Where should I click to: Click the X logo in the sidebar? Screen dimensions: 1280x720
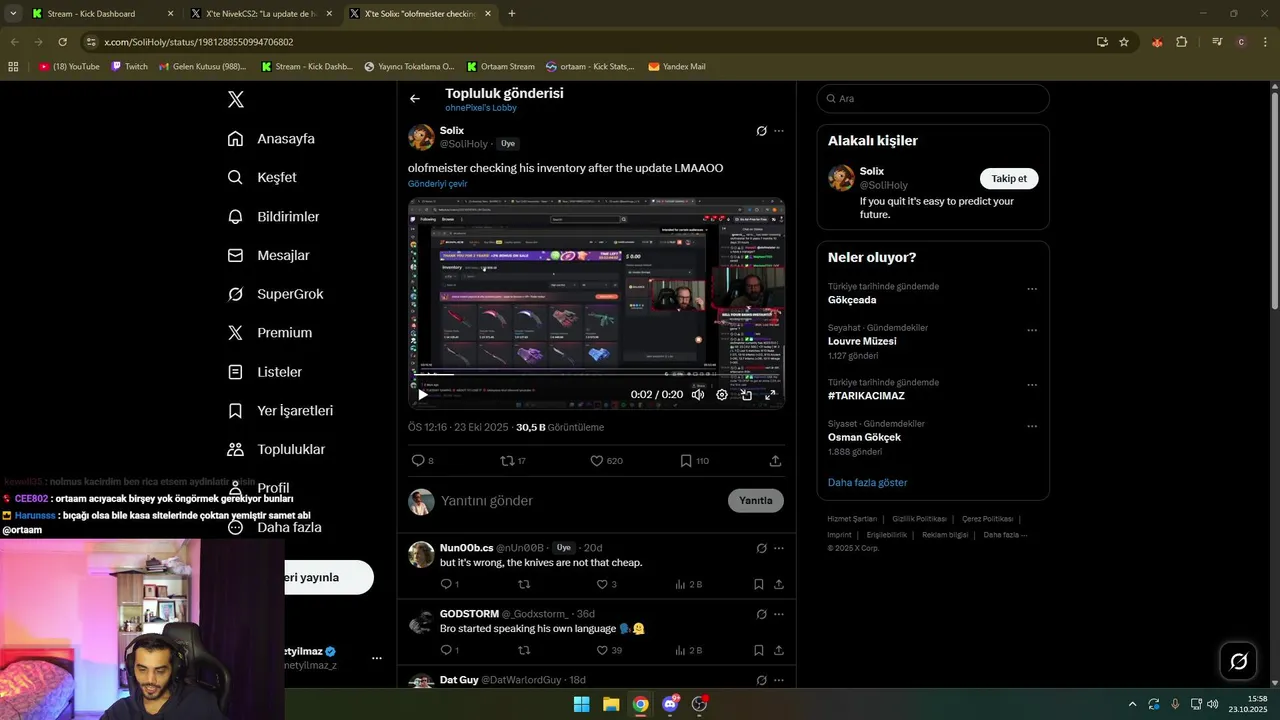tap(236, 99)
